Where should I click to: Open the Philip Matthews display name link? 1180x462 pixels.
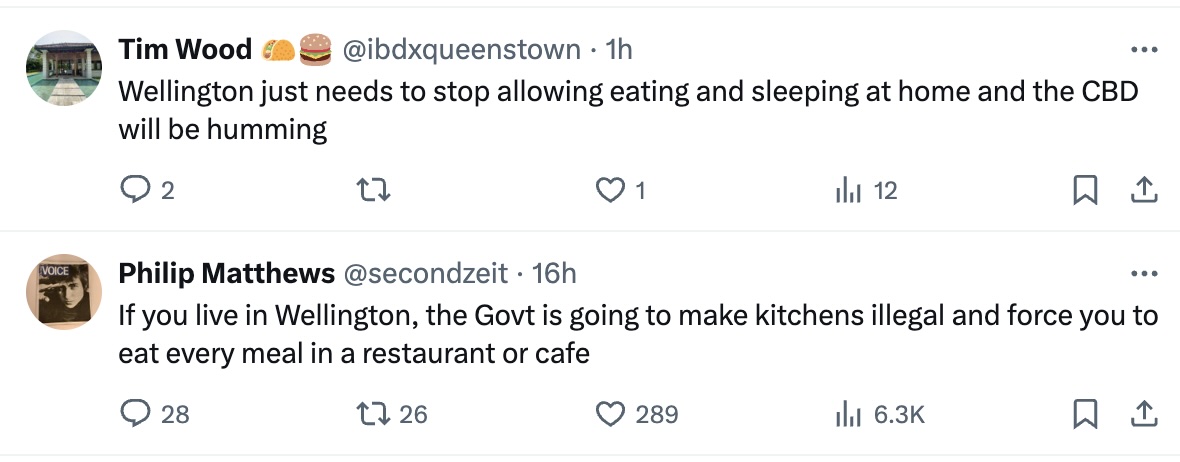(x=226, y=273)
